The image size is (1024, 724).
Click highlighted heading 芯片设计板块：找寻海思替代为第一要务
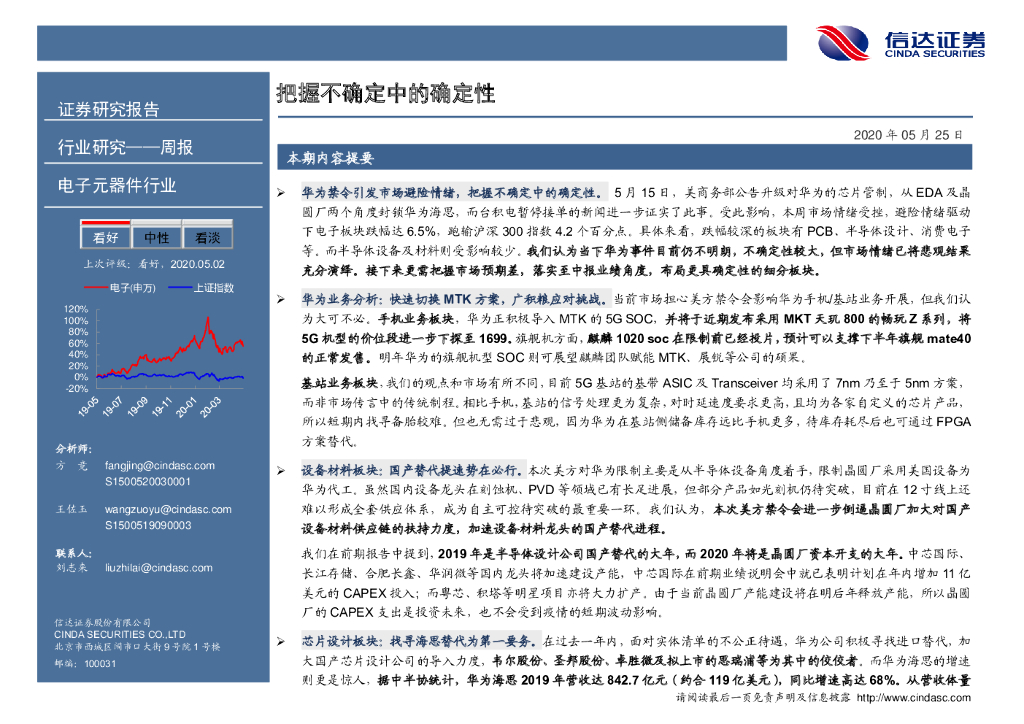[421, 641]
